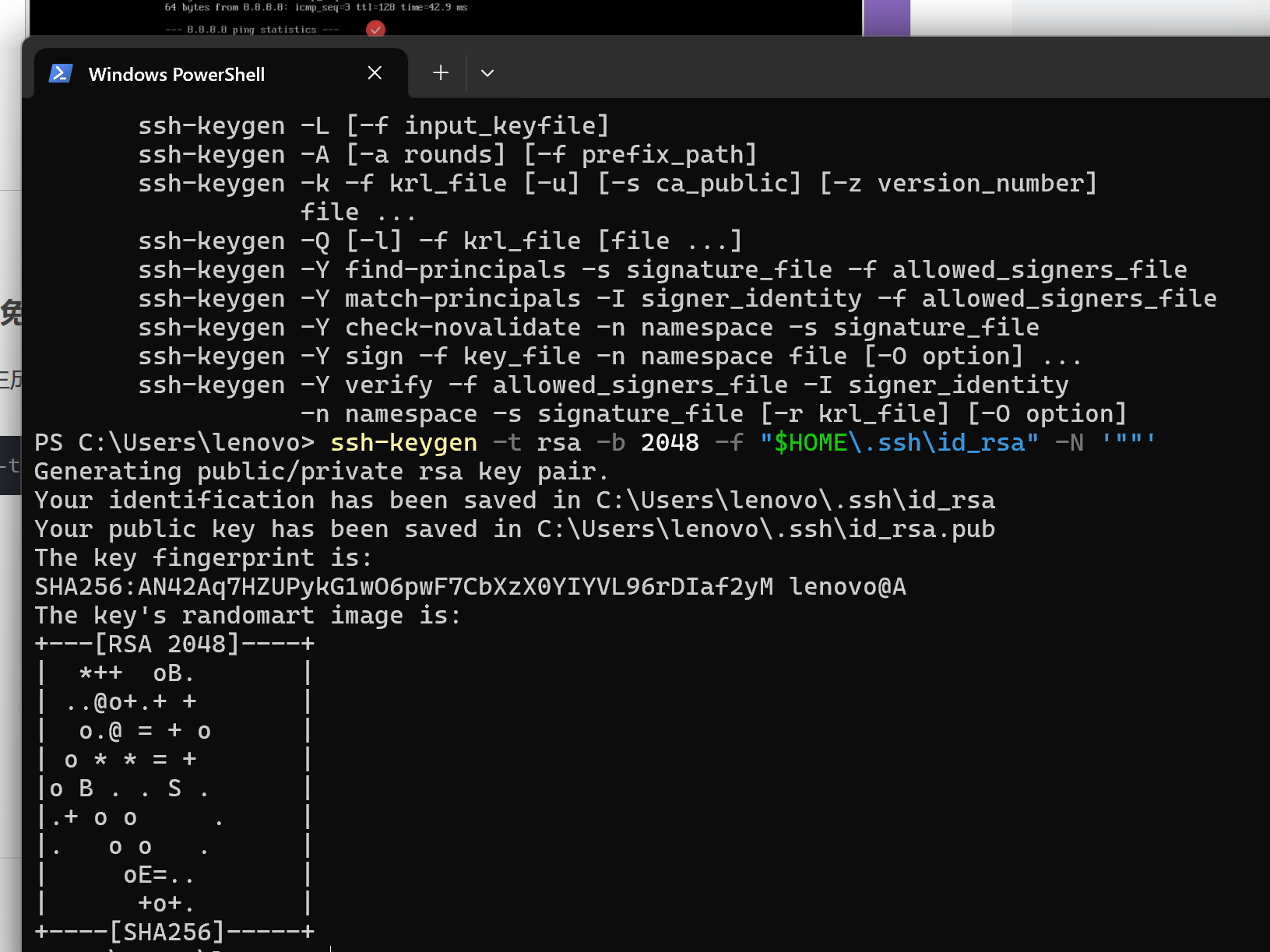Click the 'ssh-keygen -Y find-principals' usage line
Image resolution: width=1270 pixels, height=952 pixels.
(663, 270)
